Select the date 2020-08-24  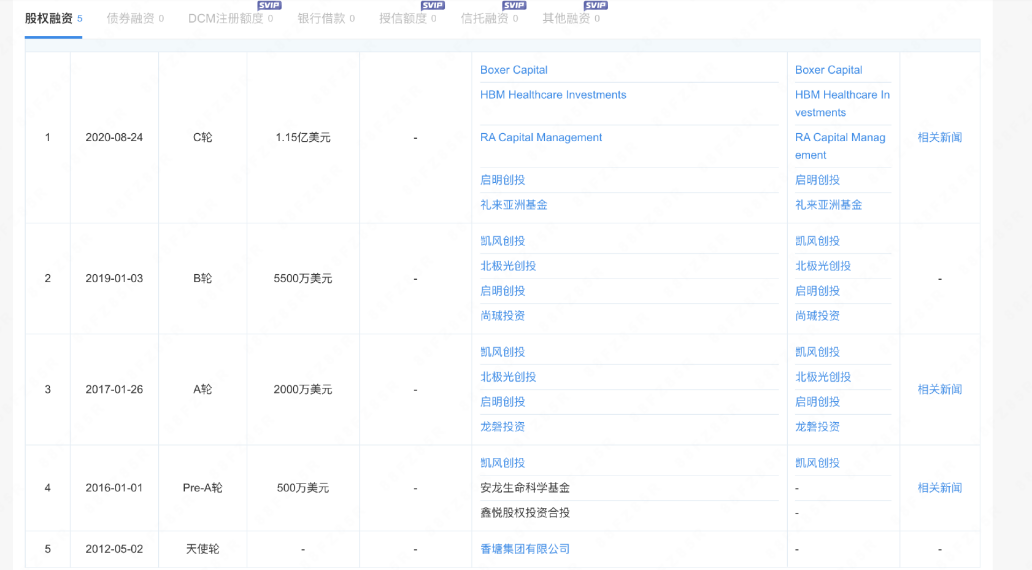click(114, 138)
